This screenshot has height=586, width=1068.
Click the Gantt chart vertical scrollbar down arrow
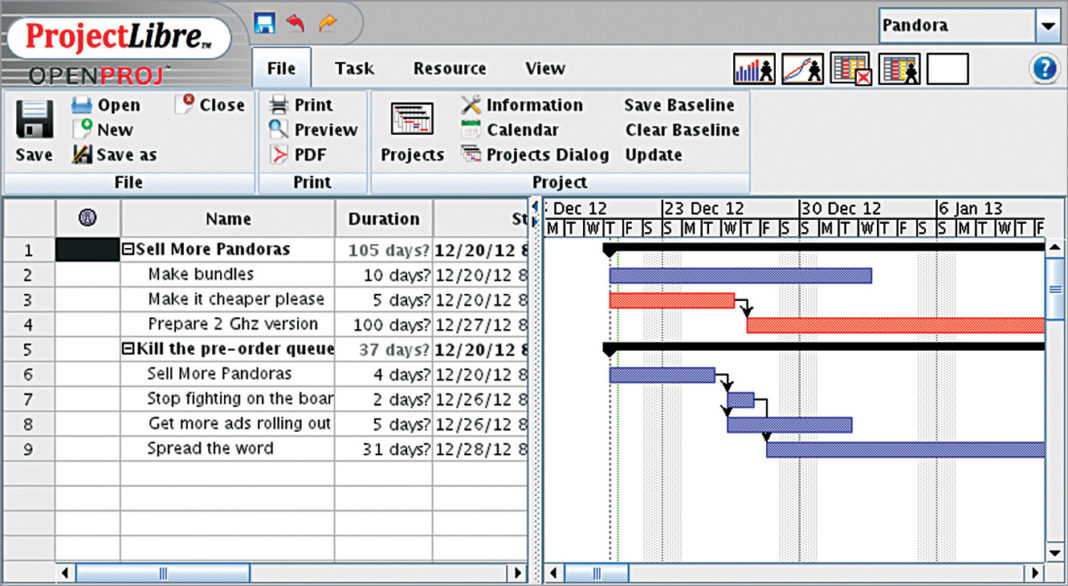1054,552
